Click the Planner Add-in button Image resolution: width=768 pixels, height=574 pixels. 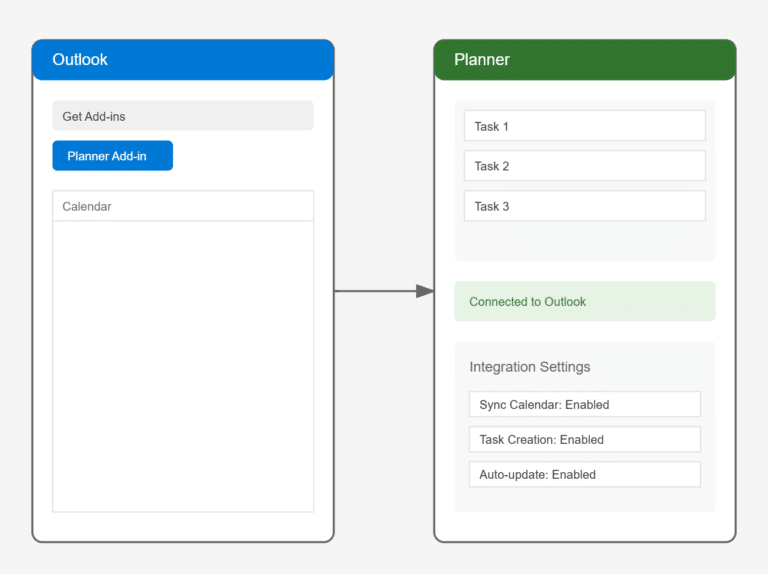point(113,156)
